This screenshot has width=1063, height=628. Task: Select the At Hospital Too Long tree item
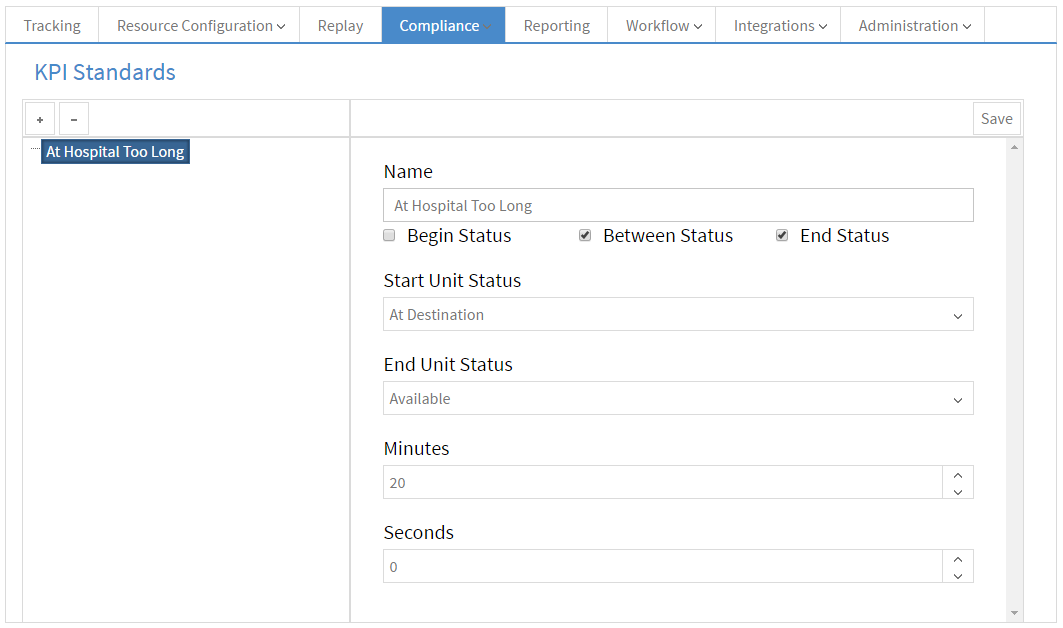pyautogui.click(x=115, y=151)
